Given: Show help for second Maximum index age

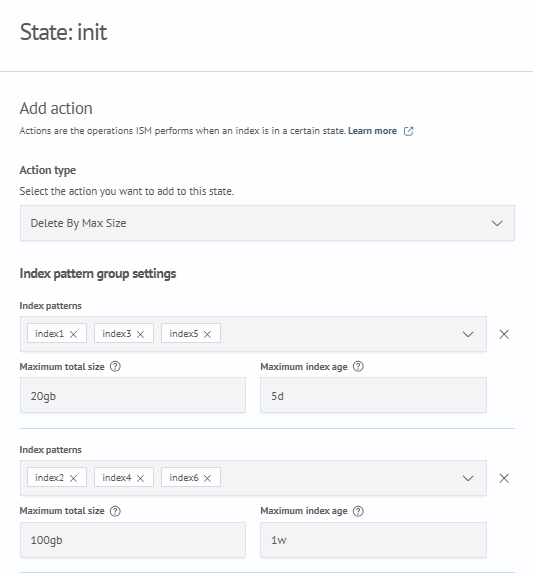Looking at the screenshot, I should point(358,511).
